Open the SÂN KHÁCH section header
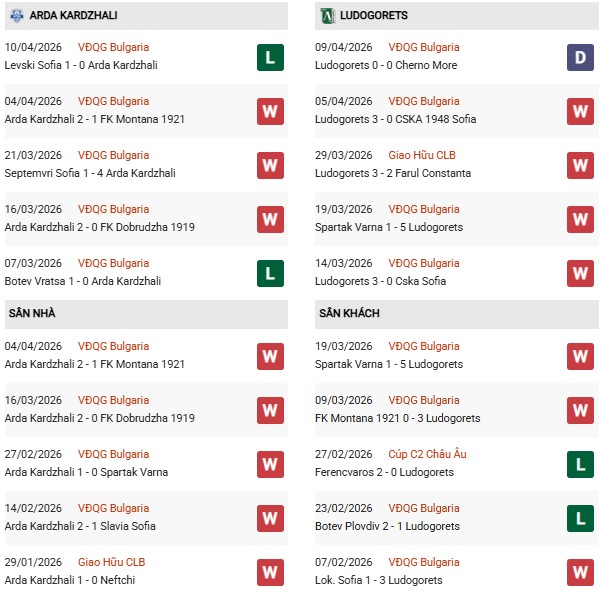The height and width of the screenshot is (593, 600). pos(351,314)
